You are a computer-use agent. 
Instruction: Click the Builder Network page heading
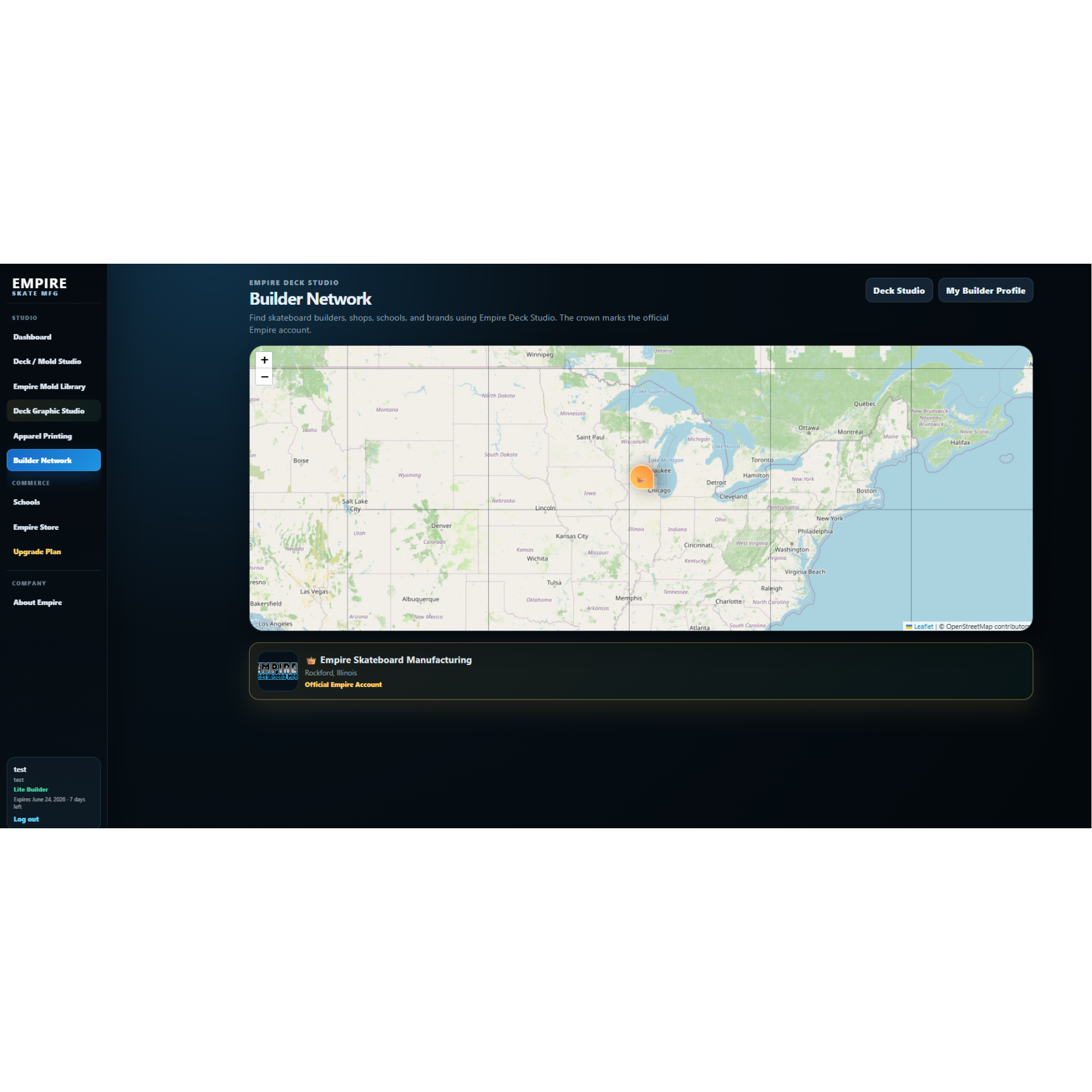tap(310, 299)
